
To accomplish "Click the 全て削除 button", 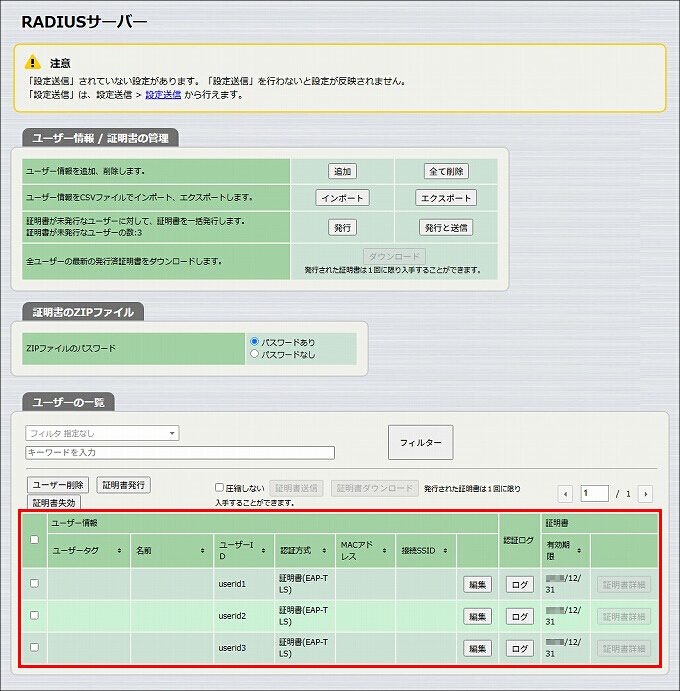I will point(446,171).
